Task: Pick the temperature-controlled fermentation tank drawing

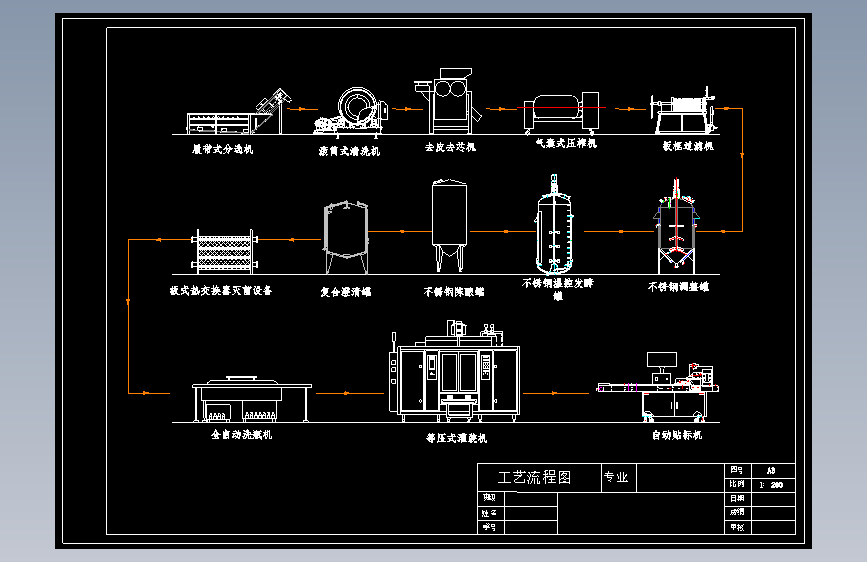Action: [554, 225]
